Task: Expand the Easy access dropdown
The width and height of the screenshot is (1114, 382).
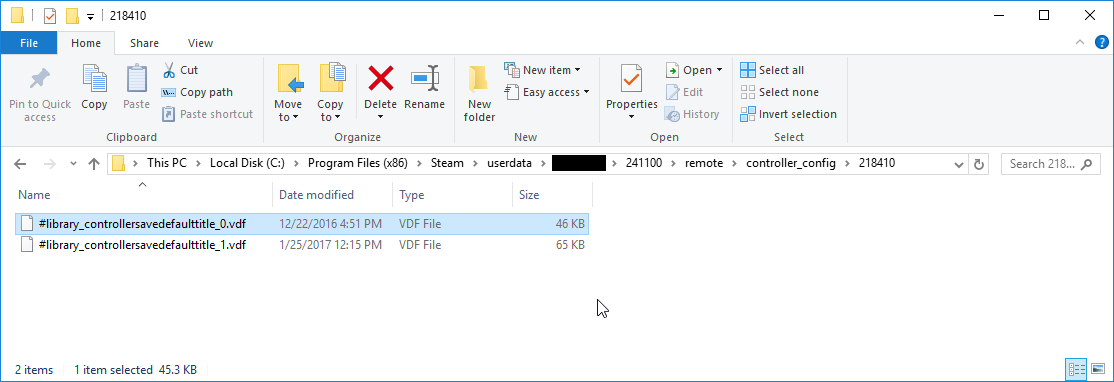Action: click(548, 92)
